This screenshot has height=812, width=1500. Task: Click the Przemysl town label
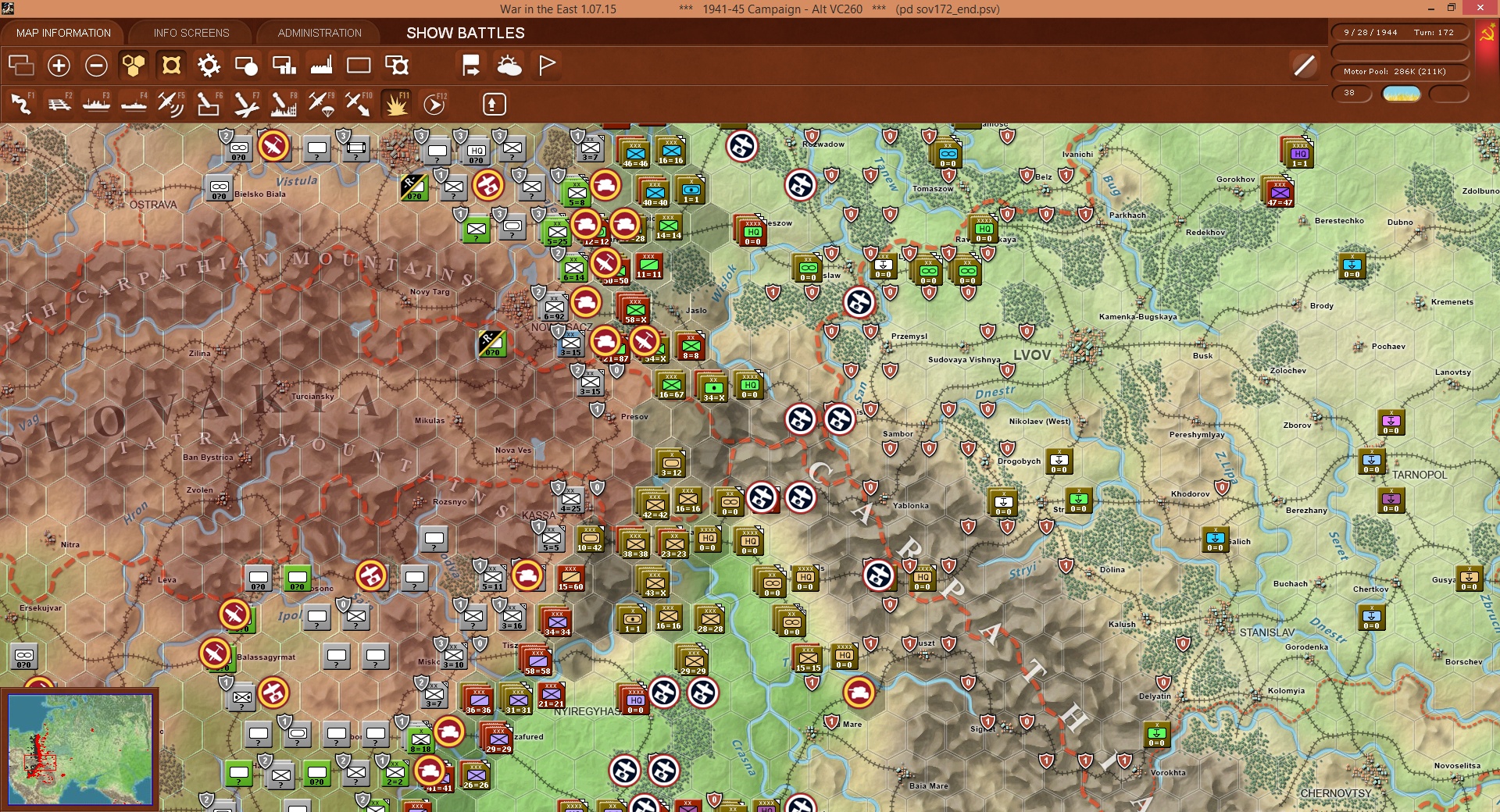pyautogui.click(x=909, y=337)
